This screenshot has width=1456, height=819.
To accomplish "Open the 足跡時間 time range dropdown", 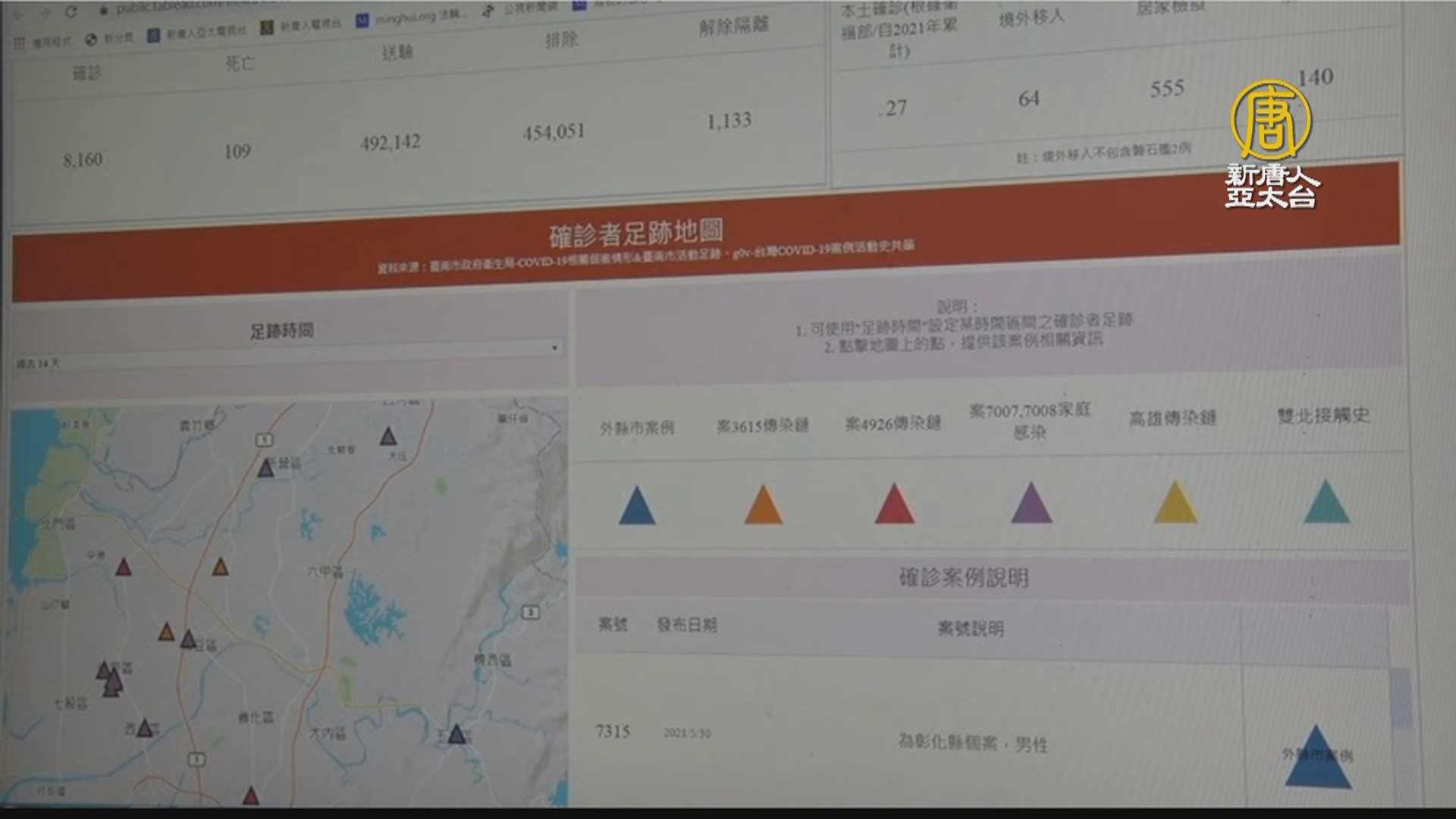I will click(554, 348).
